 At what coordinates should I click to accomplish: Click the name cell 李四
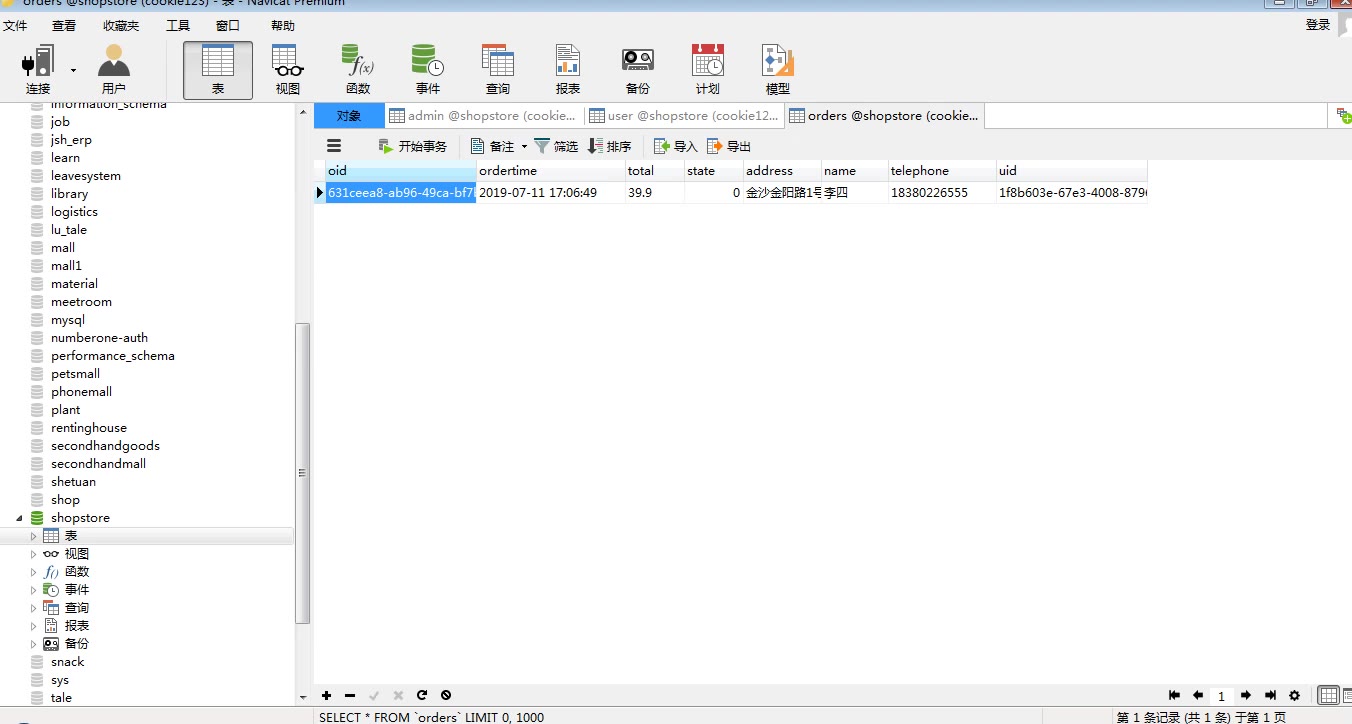click(x=854, y=193)
